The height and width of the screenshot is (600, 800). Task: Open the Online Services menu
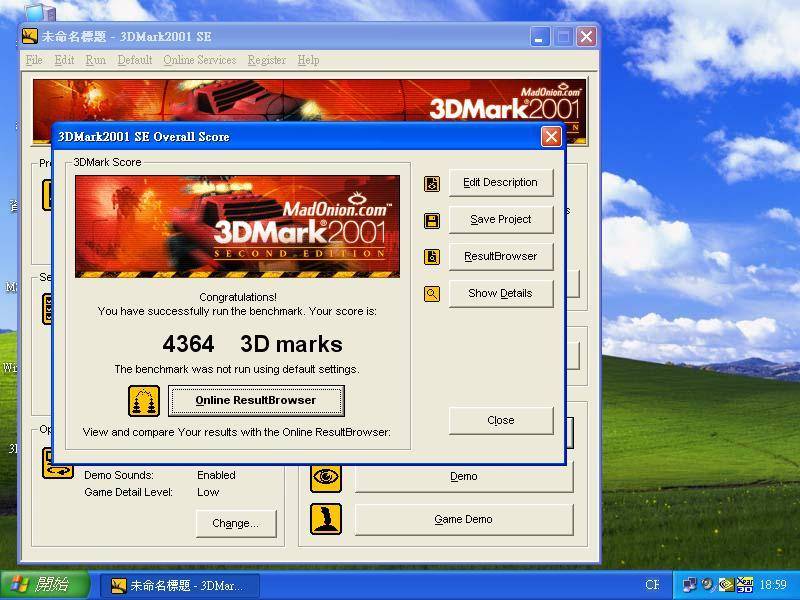pos(199,60)
